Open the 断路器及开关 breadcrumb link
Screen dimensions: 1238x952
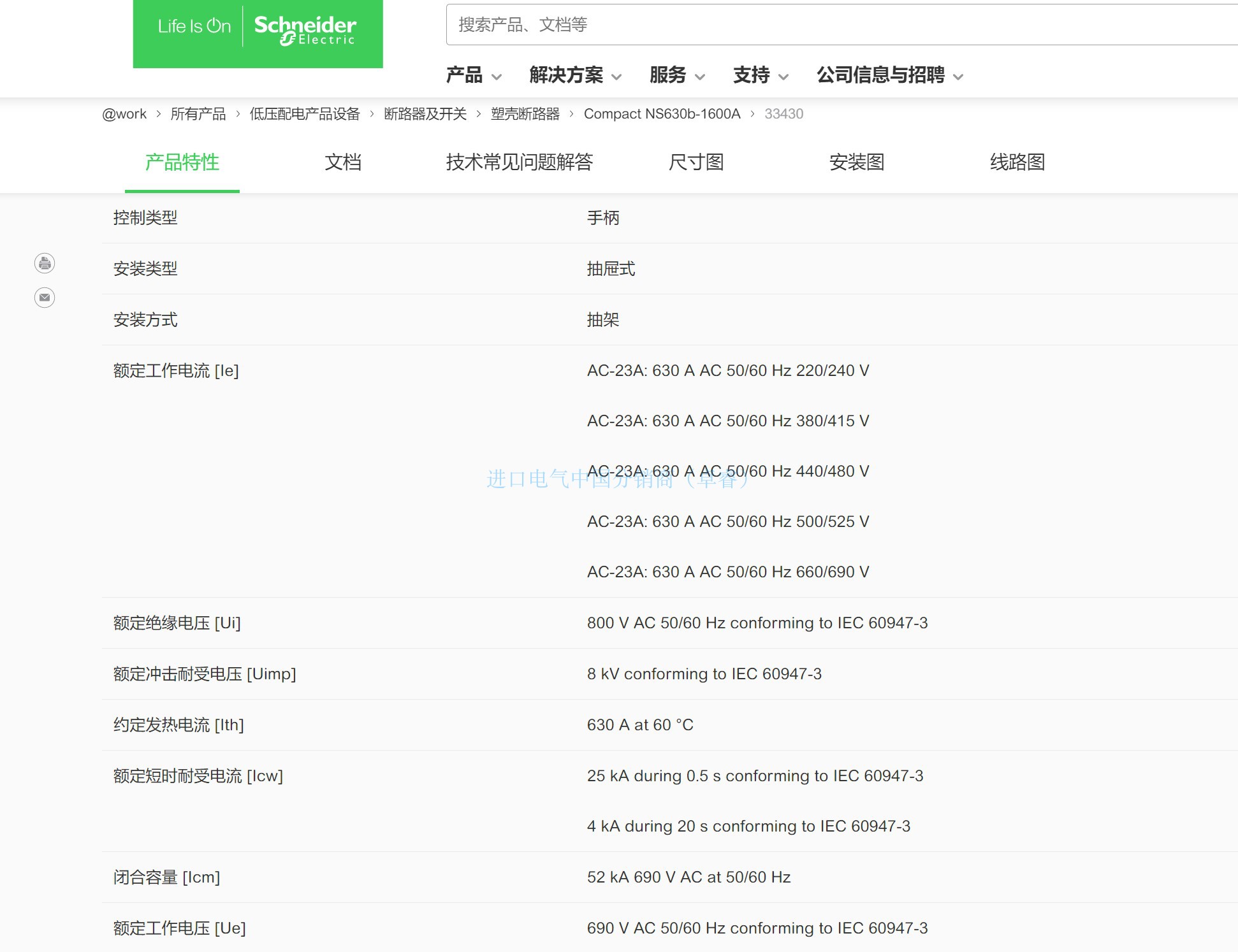[425, 114]
